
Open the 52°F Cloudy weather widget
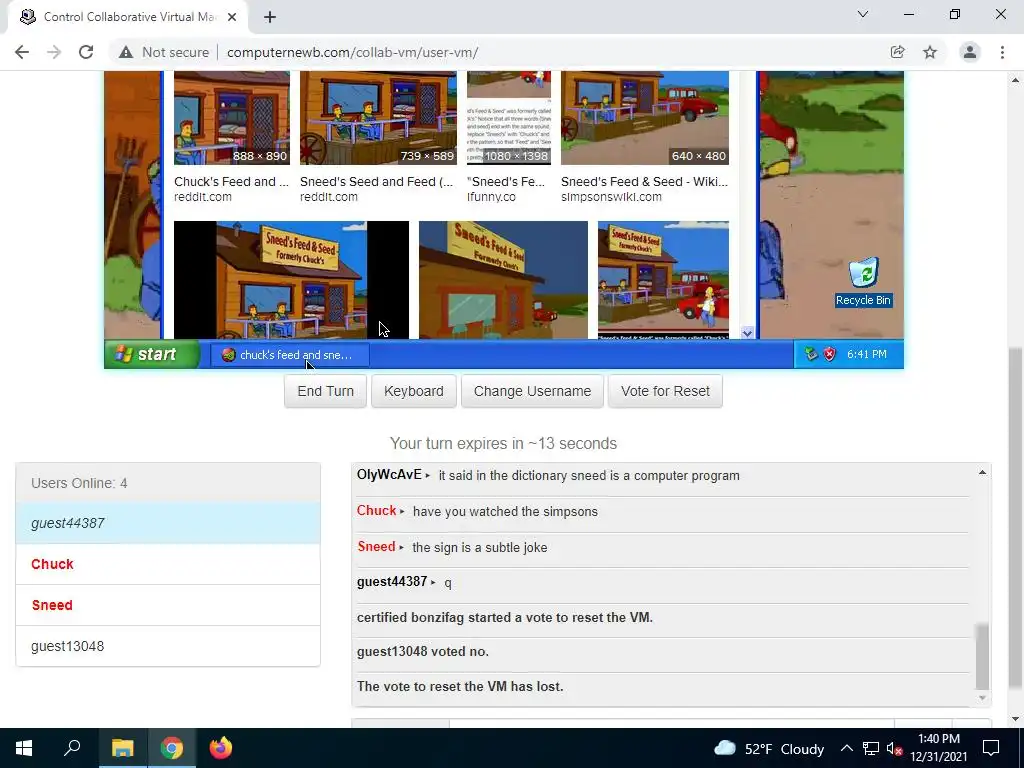tap(769, 749)
